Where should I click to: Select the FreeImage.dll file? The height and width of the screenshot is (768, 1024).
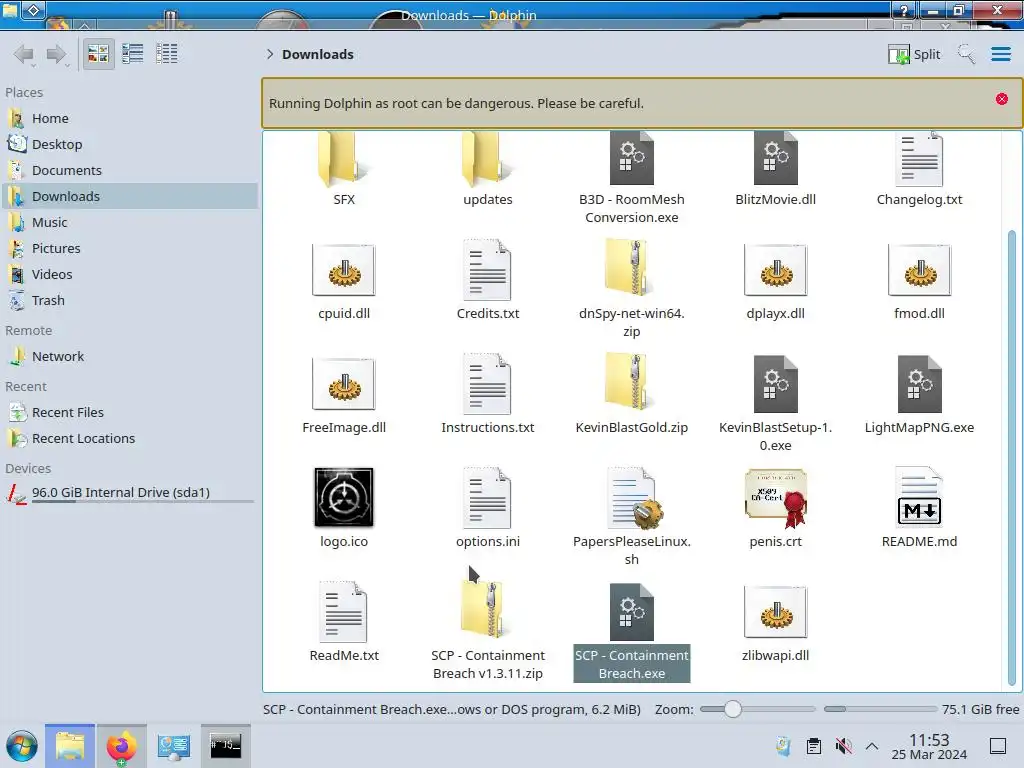[x=344, y=395]
